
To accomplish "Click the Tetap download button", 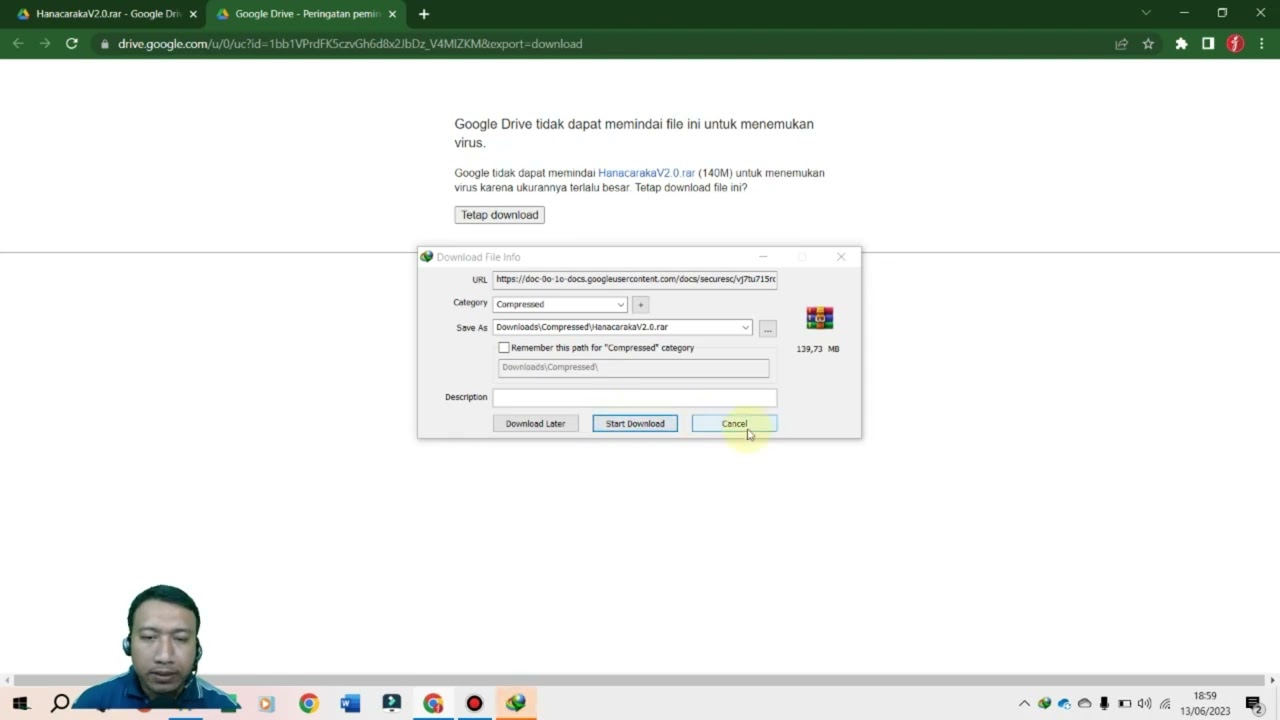I will [x=499, y=215].
